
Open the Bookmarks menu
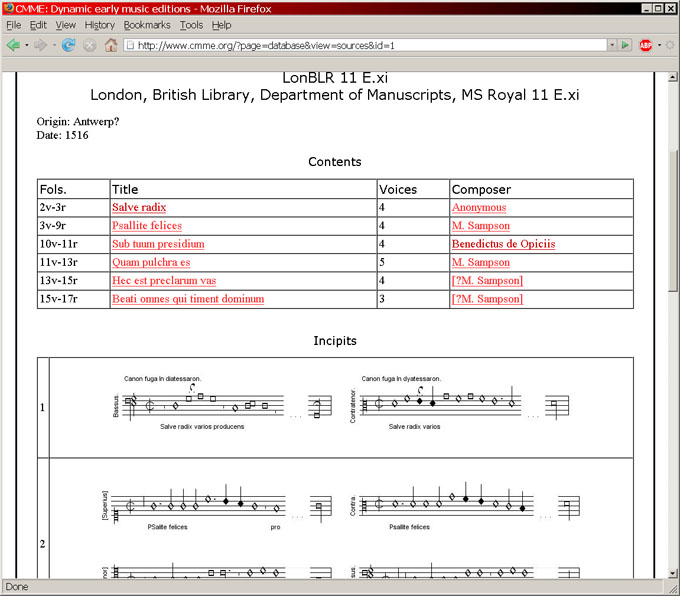147,25
